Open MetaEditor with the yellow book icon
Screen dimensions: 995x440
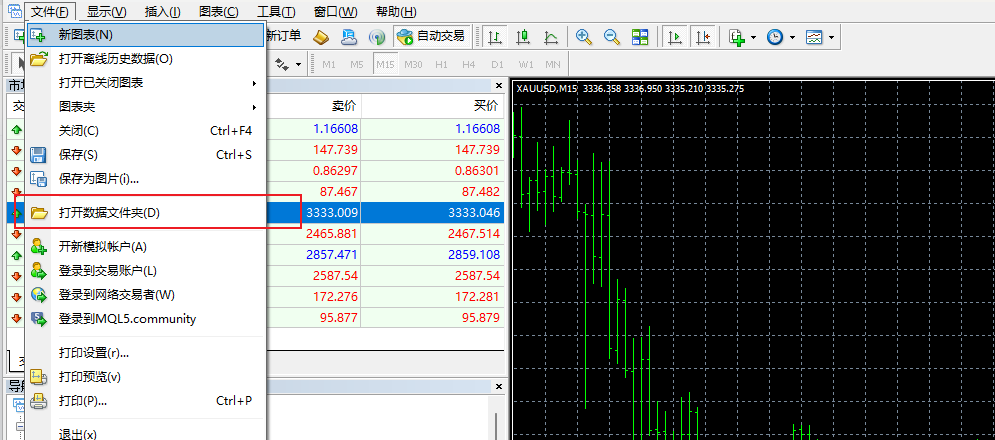click(321, 37)
